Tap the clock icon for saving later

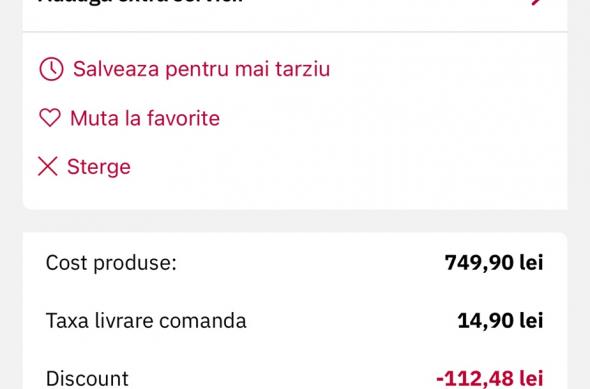(x=51, y=69)
